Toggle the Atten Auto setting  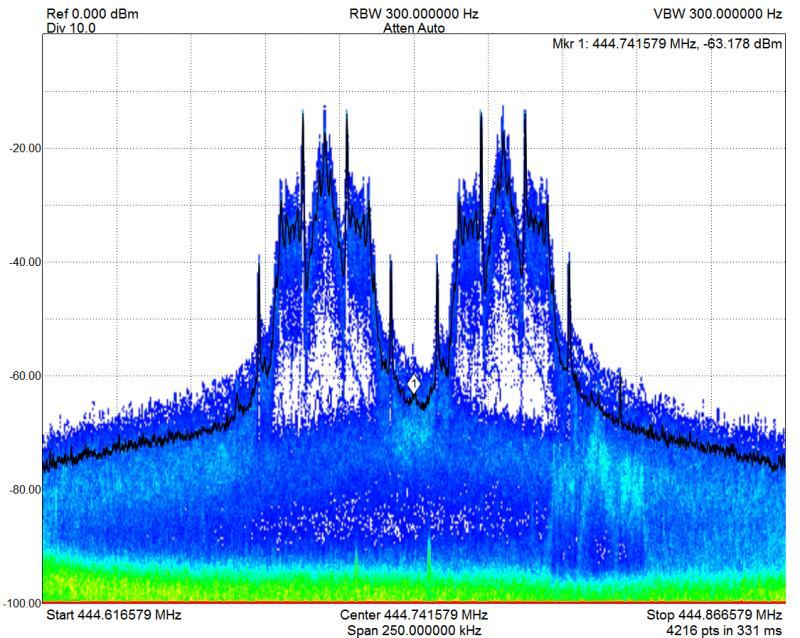pyautogui.click(x=413, y=29)
